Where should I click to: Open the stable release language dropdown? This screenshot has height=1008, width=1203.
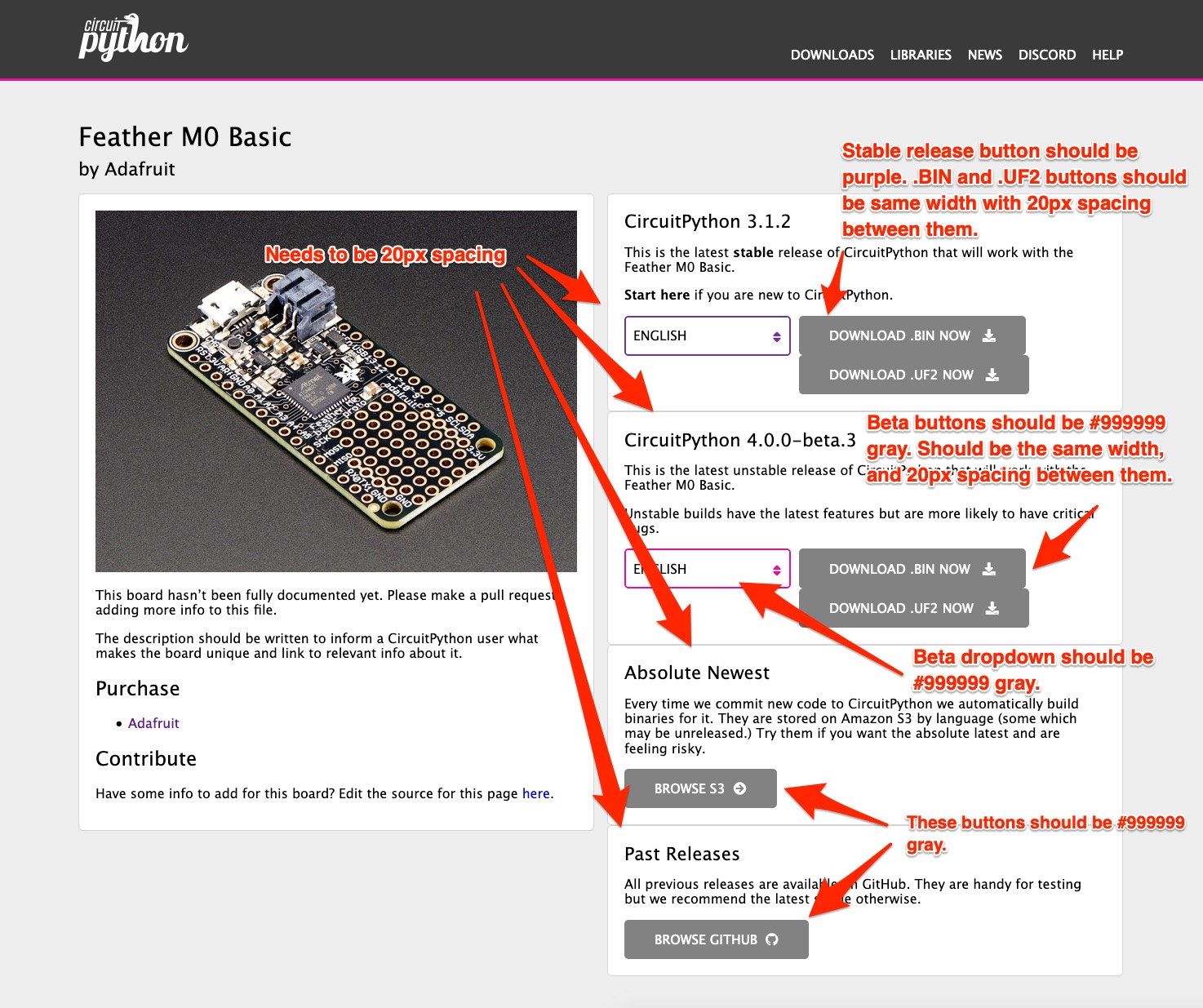(708, 335)
